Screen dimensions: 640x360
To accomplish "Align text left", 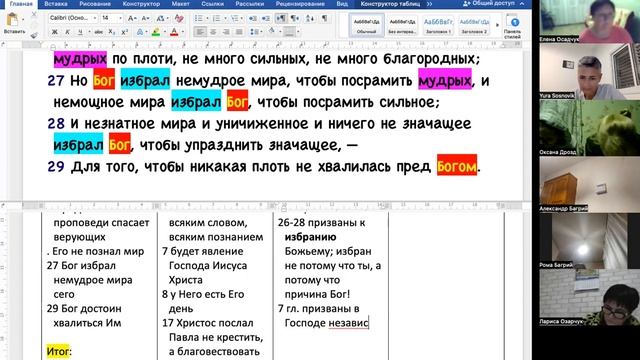I will (x=200, y=32).
